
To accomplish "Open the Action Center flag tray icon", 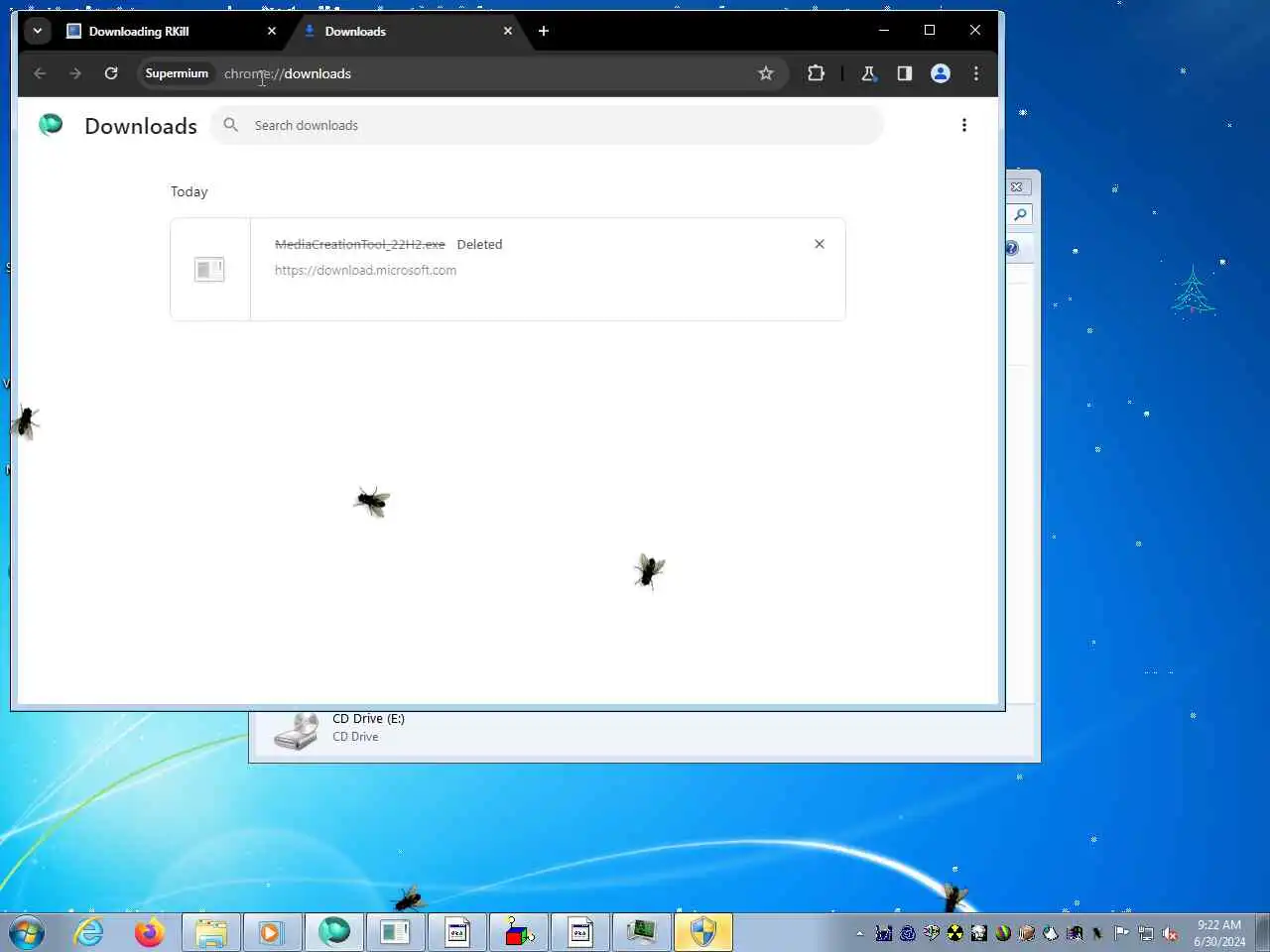I will (1122, 933).
